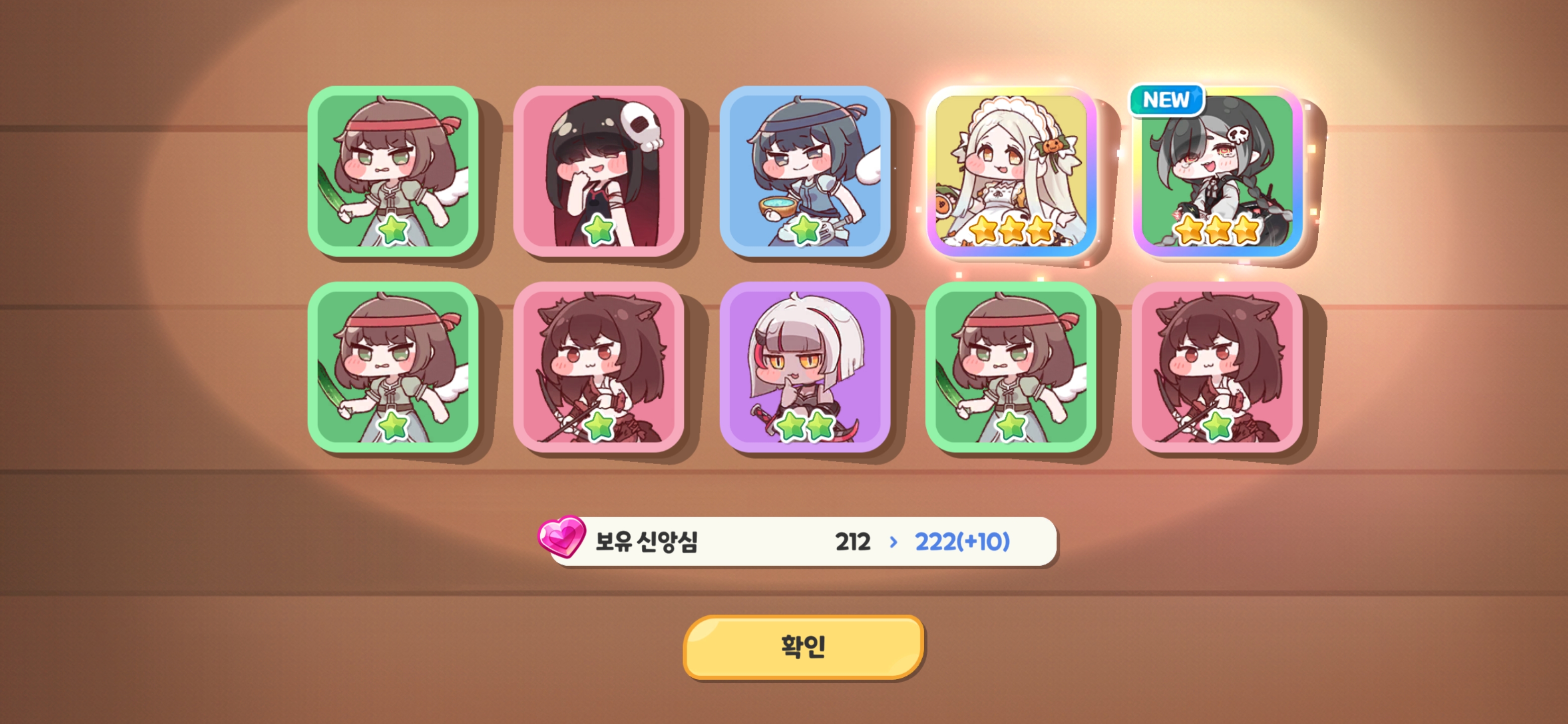The width and height of the screenshot is (1568, 724).
Task: Click the pink heart gem icon
Action: click(x=562, y=536)
